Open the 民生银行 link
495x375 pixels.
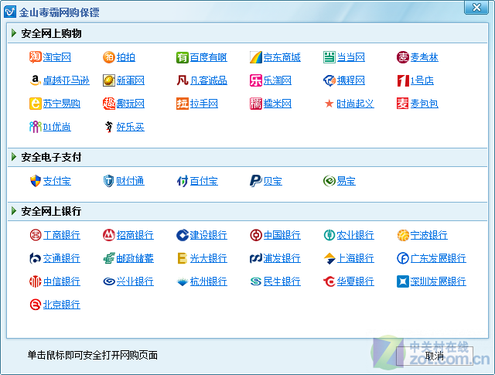tap(282, 282)
